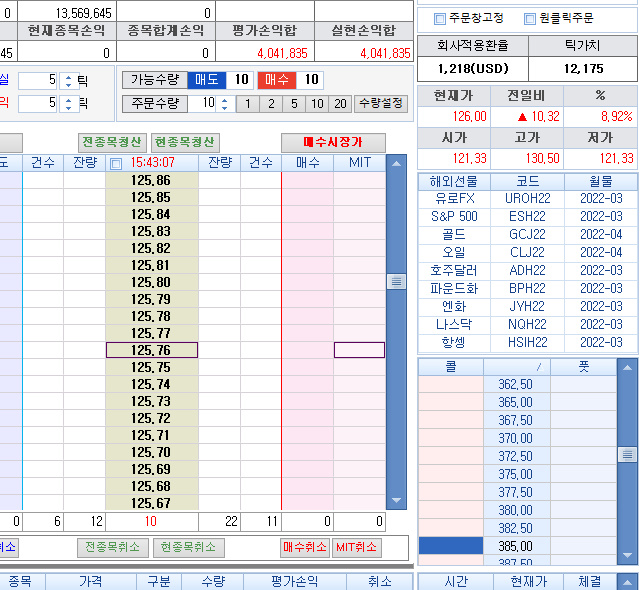The height and width of the screenshot is (590, 641).
Task: Click the upper tick input field showing 5
Action: click(x=38, y=80)
